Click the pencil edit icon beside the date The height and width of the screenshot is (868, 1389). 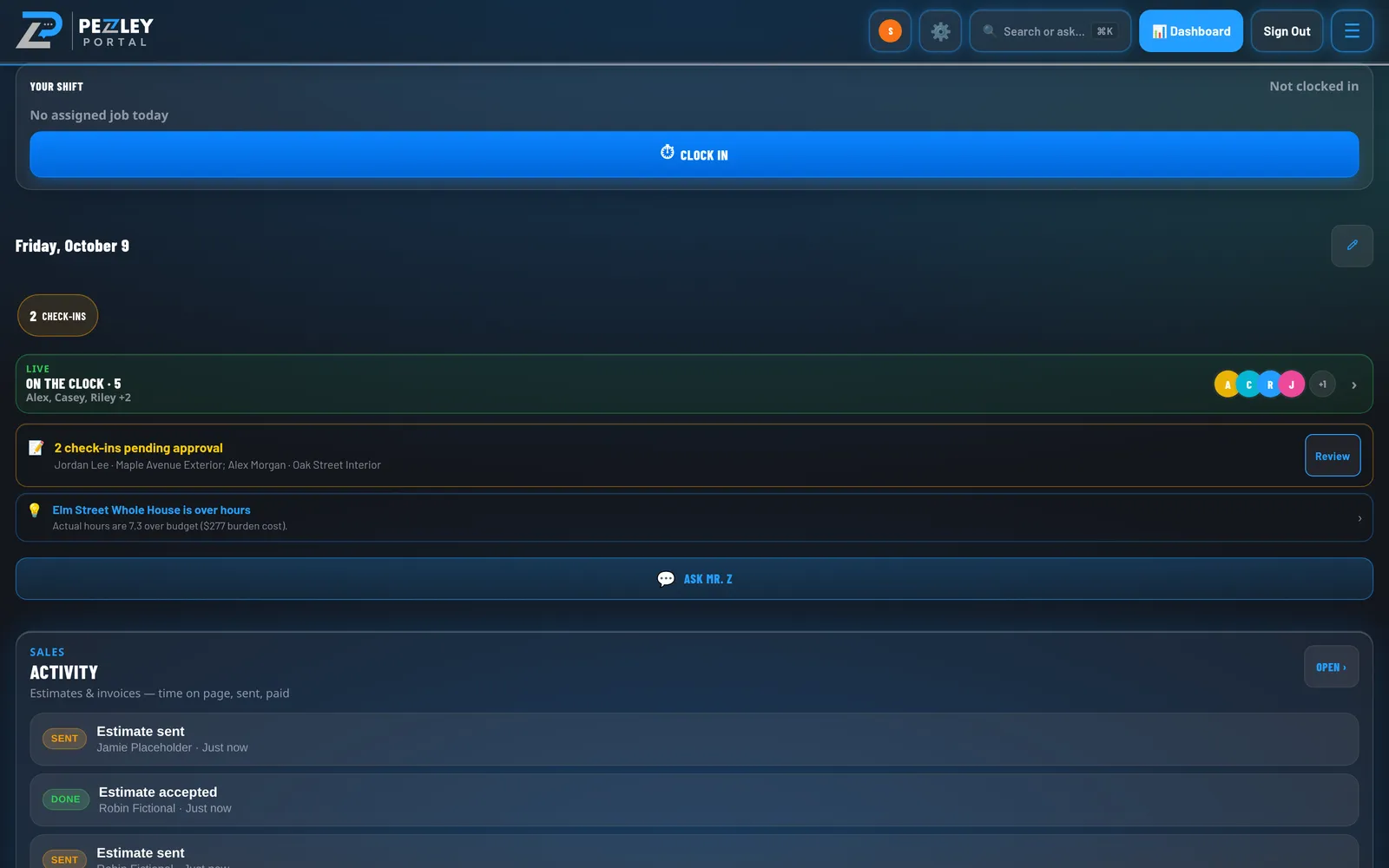point(1352,246)
